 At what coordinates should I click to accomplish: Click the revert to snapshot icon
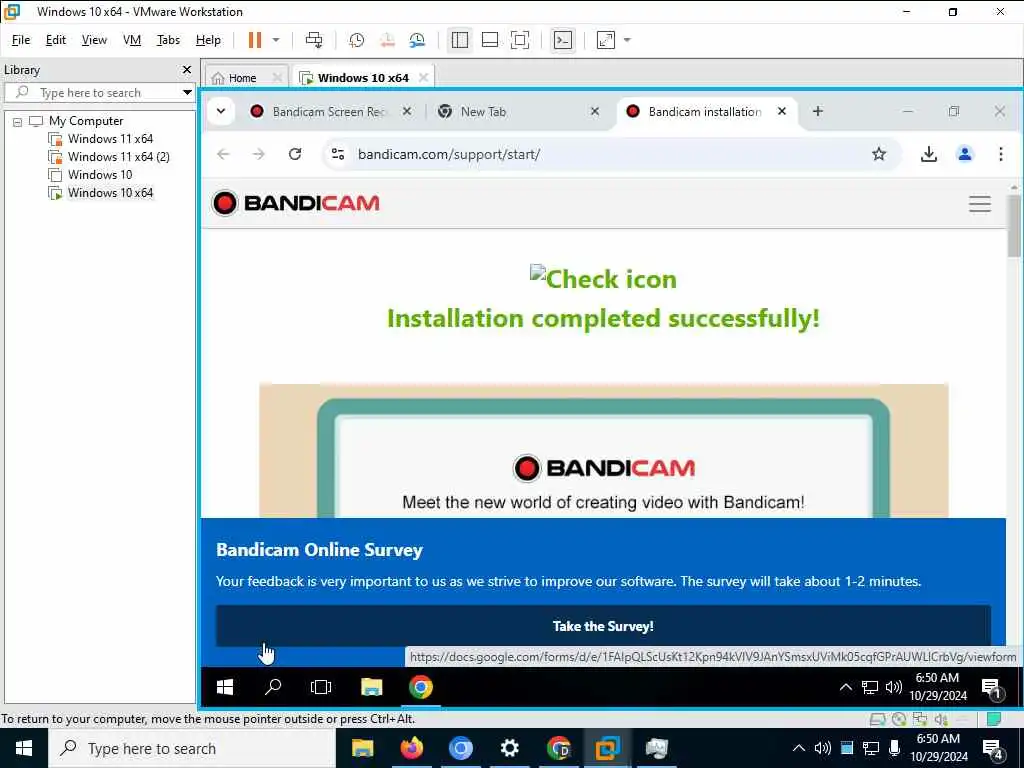click(387, 40)
